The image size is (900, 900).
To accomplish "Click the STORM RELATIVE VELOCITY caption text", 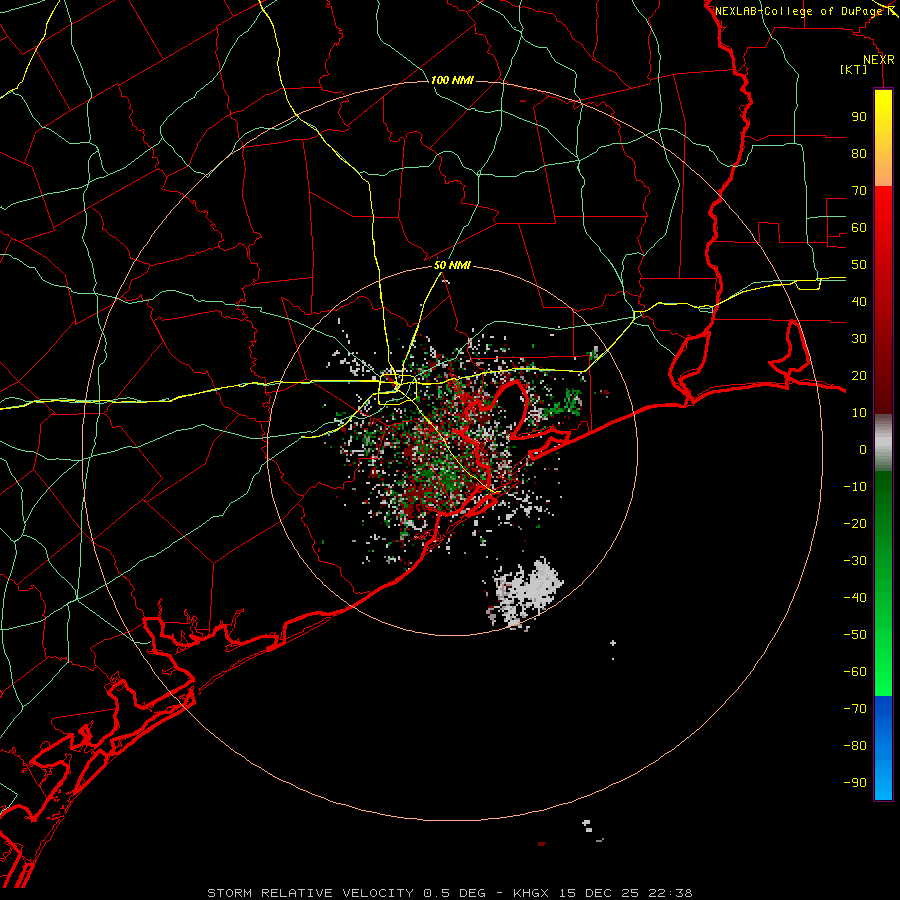I will (310, 893).
